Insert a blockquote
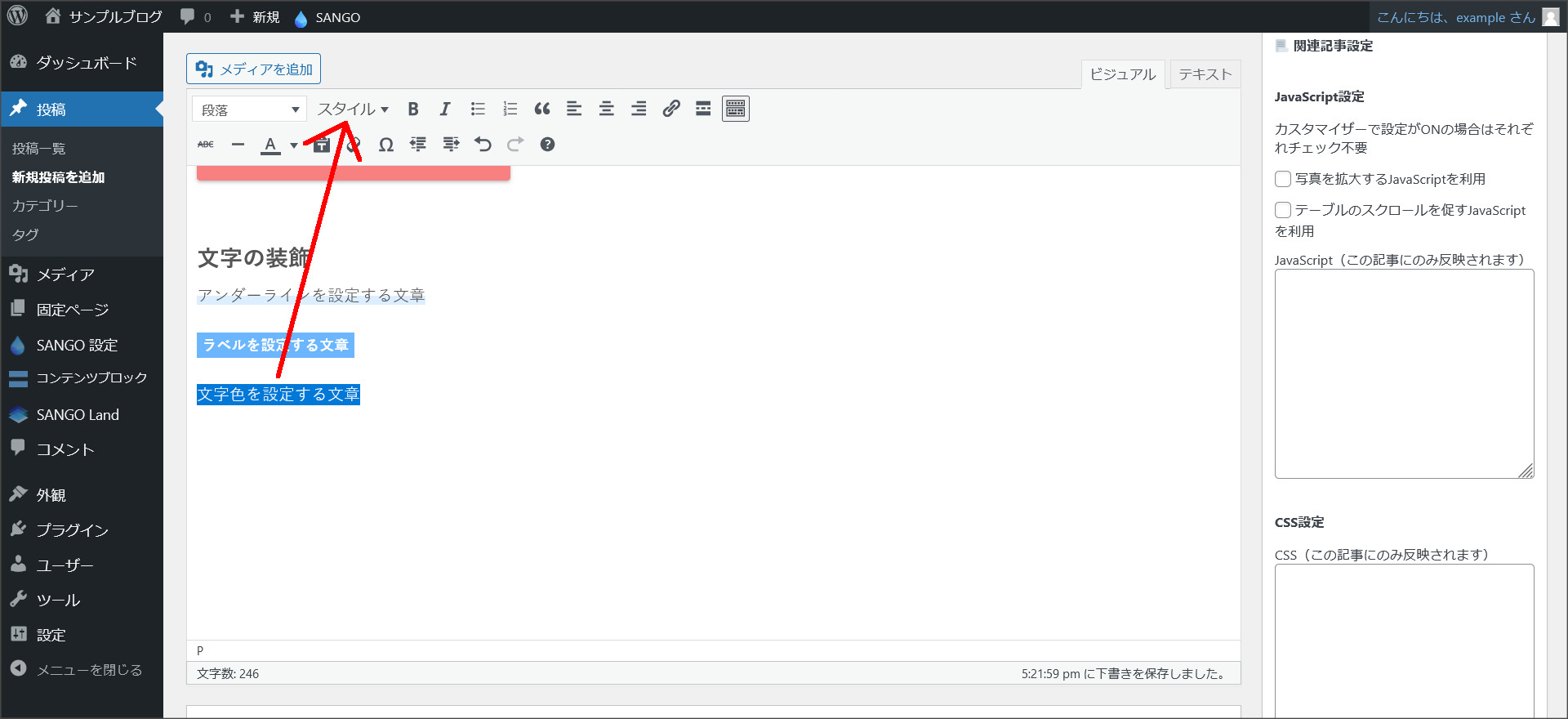This screenshot has width=1568, height=719. coord(542,109)
